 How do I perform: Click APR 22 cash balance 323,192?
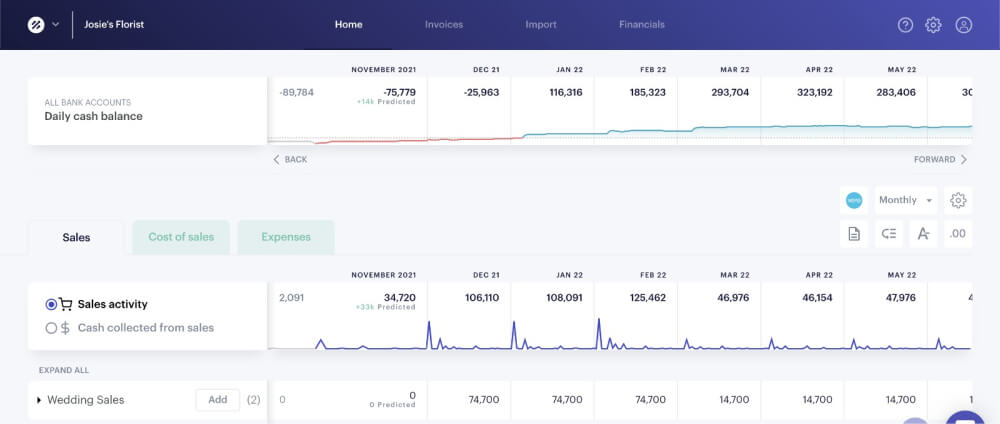(814, 92)
